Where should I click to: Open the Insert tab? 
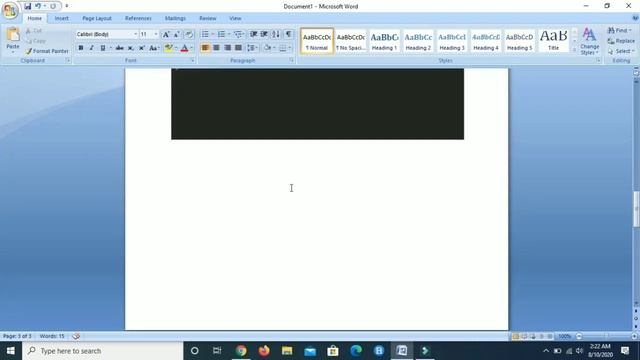pos(62,18)
